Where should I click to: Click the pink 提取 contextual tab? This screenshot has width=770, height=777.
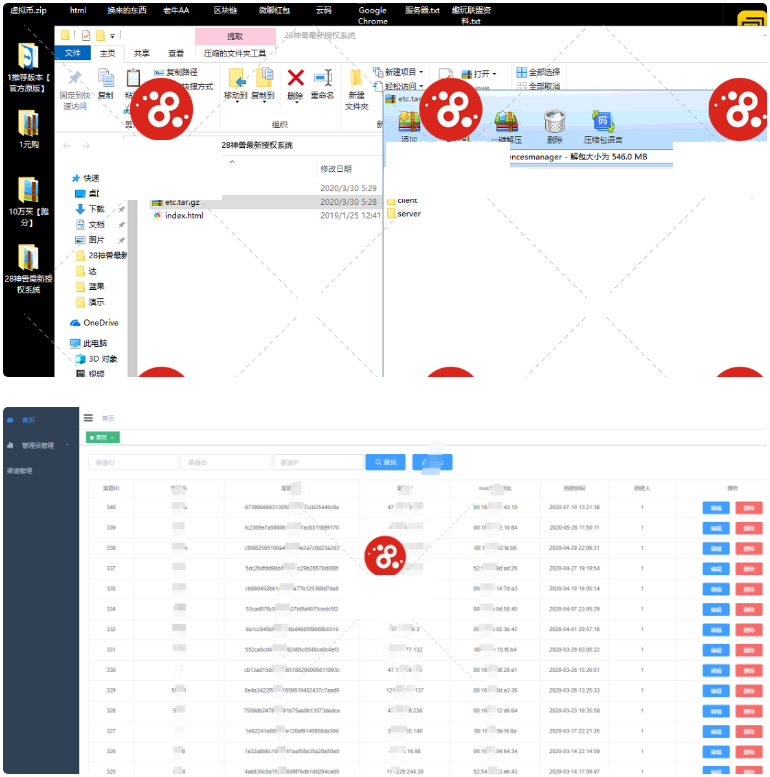tap(235, 36)
